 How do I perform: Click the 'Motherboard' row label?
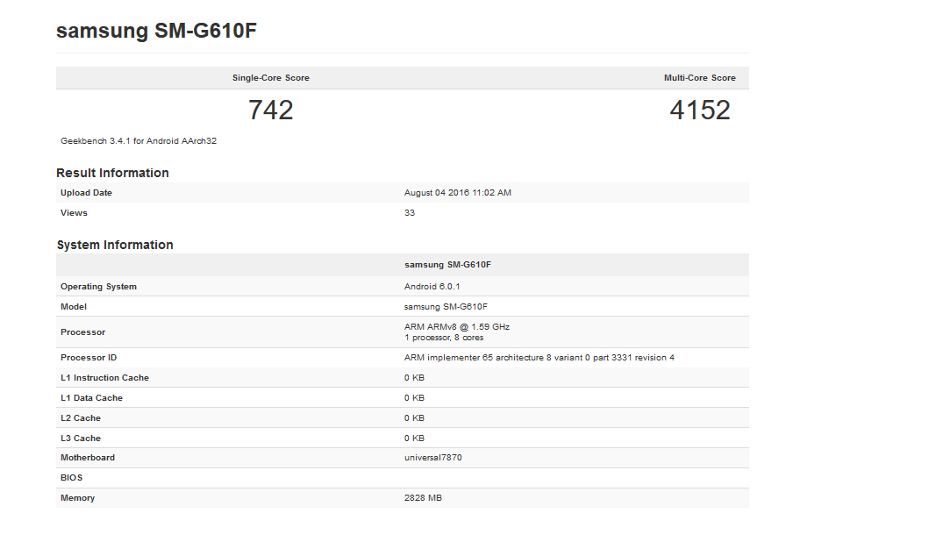pos(87,458)
